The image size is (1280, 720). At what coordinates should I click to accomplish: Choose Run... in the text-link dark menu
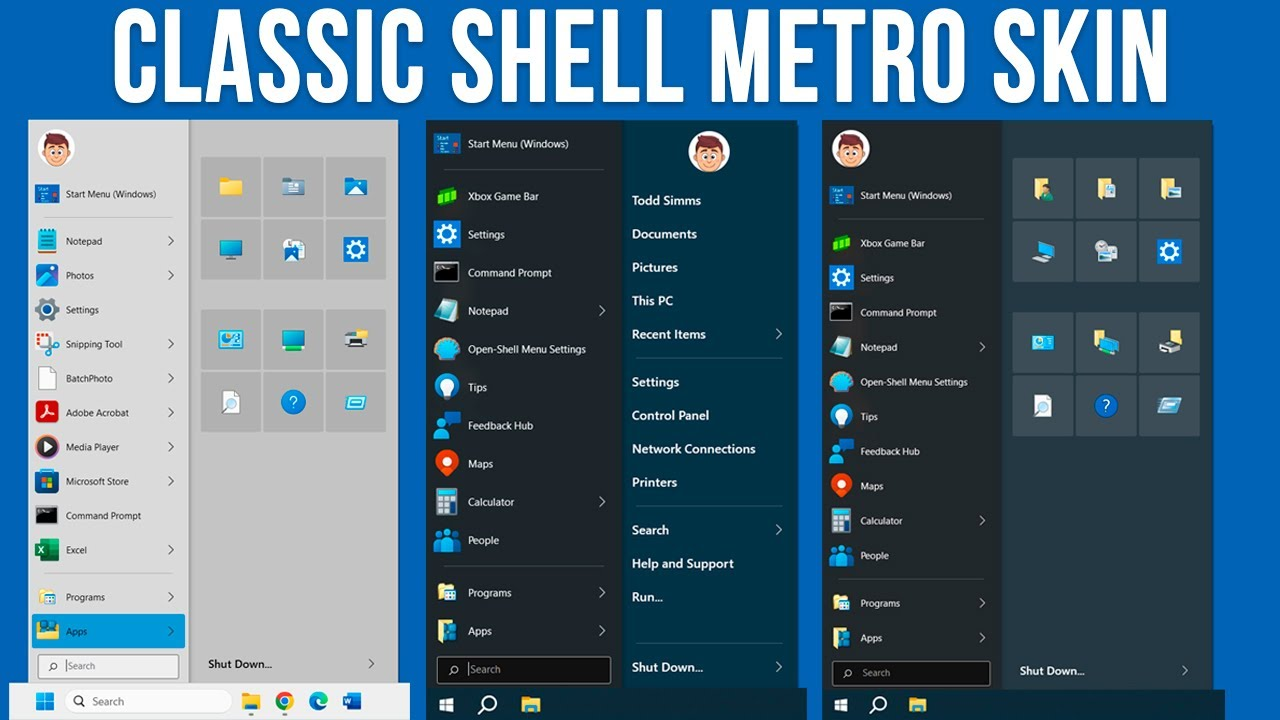click(x=647, y=597)
